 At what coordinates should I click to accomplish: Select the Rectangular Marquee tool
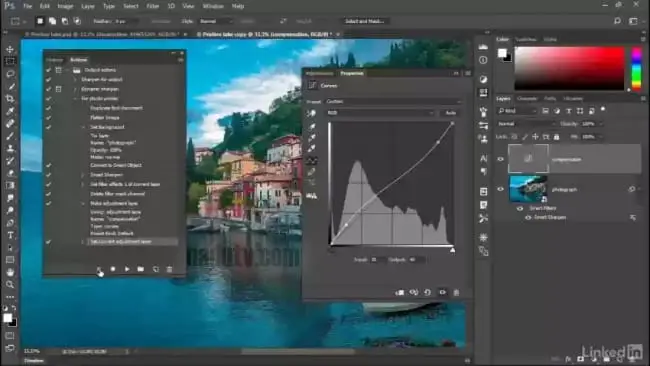tap(10, 61)
